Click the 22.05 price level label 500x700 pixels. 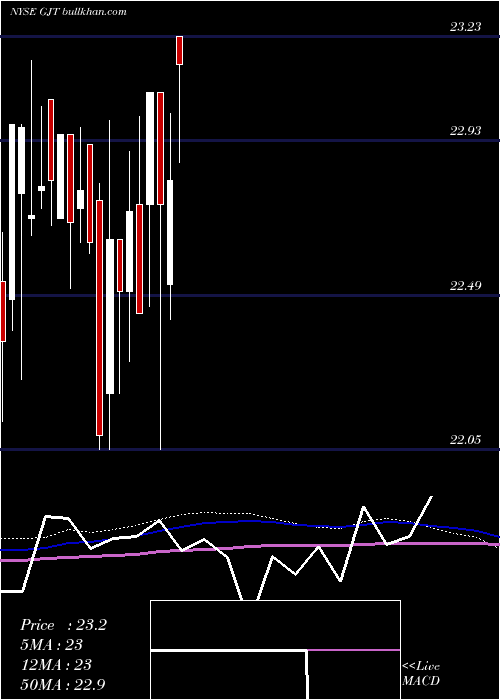(466, 440)
